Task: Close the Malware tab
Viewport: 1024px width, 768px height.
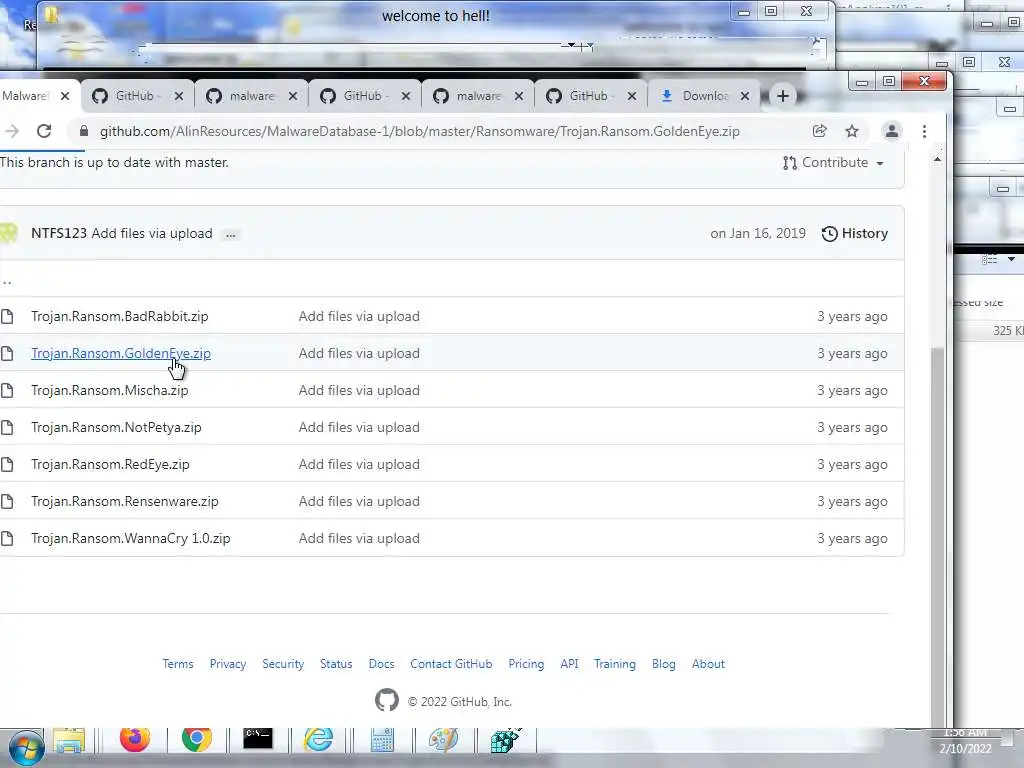Action: tap(65, 96)
